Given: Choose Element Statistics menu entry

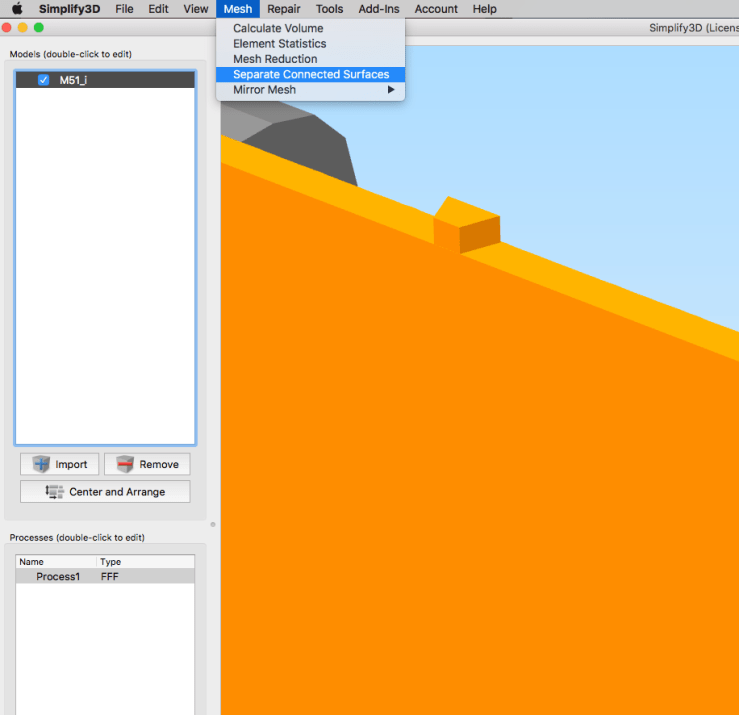Looking at the screenshot, I should [310, 43].
